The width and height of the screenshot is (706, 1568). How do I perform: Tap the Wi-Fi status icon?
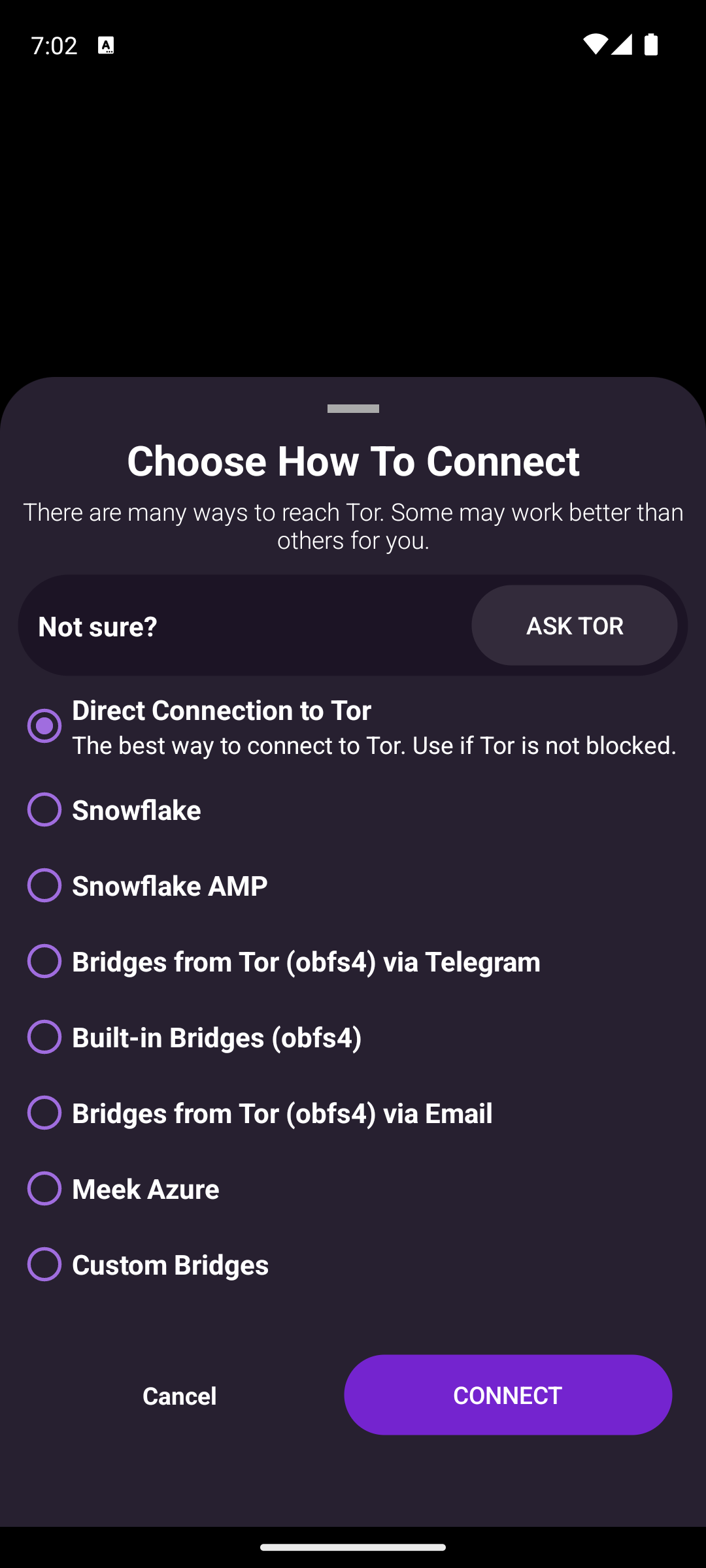pyautogui.click(x=595, y=44)
